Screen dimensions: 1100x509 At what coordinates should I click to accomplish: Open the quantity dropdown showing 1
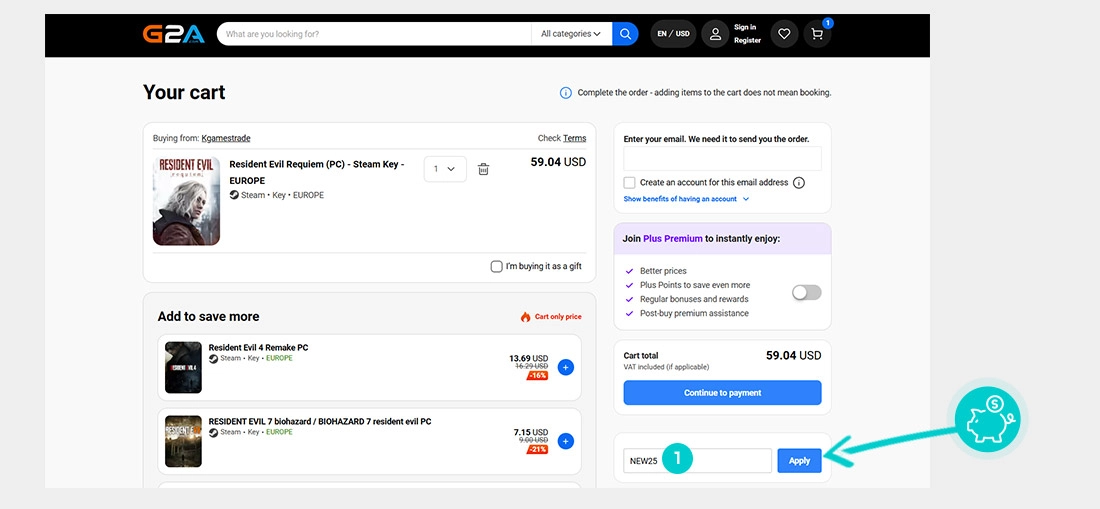[x=445, y=169]
